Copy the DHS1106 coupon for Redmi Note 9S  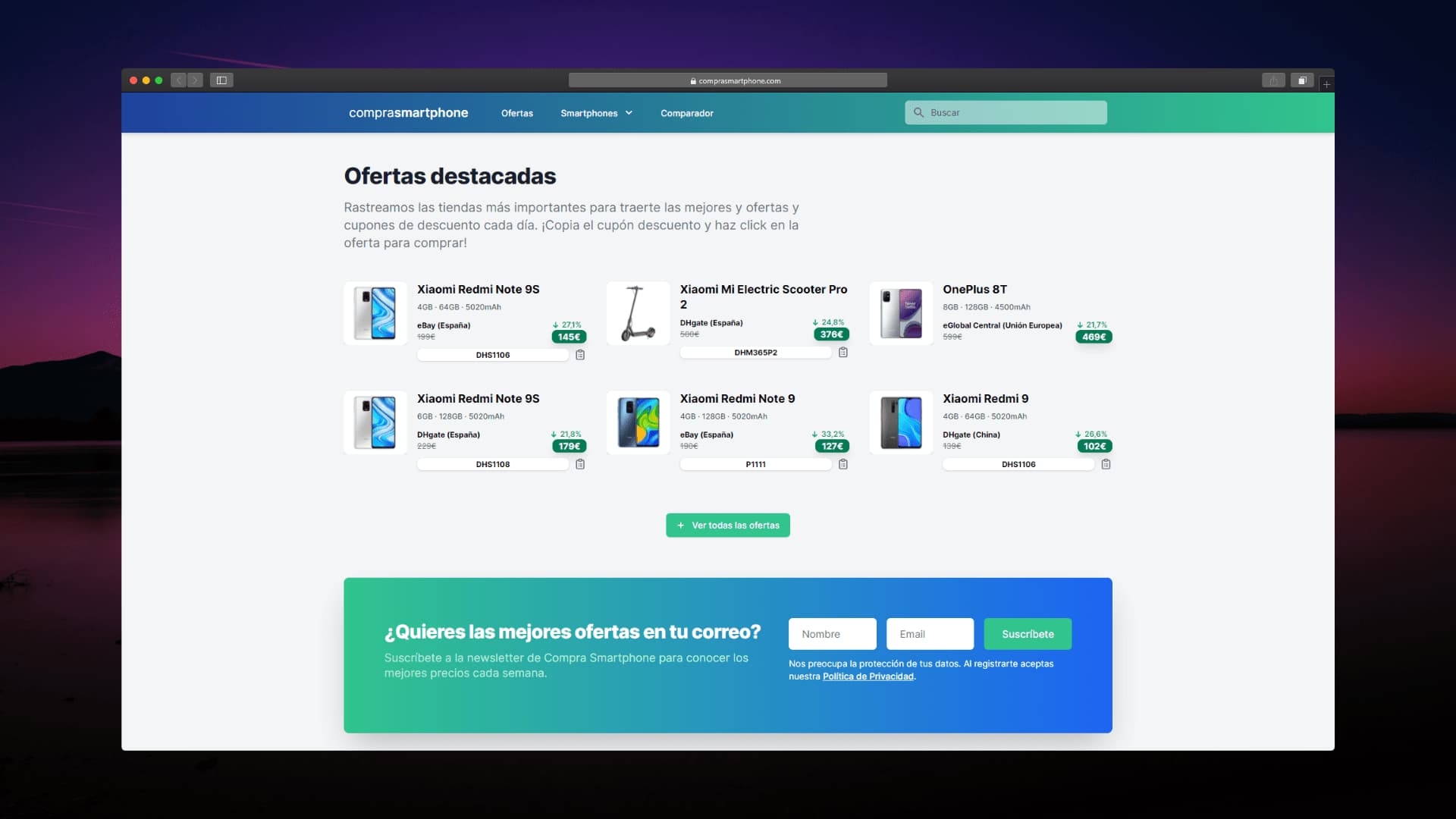[581, 354]
